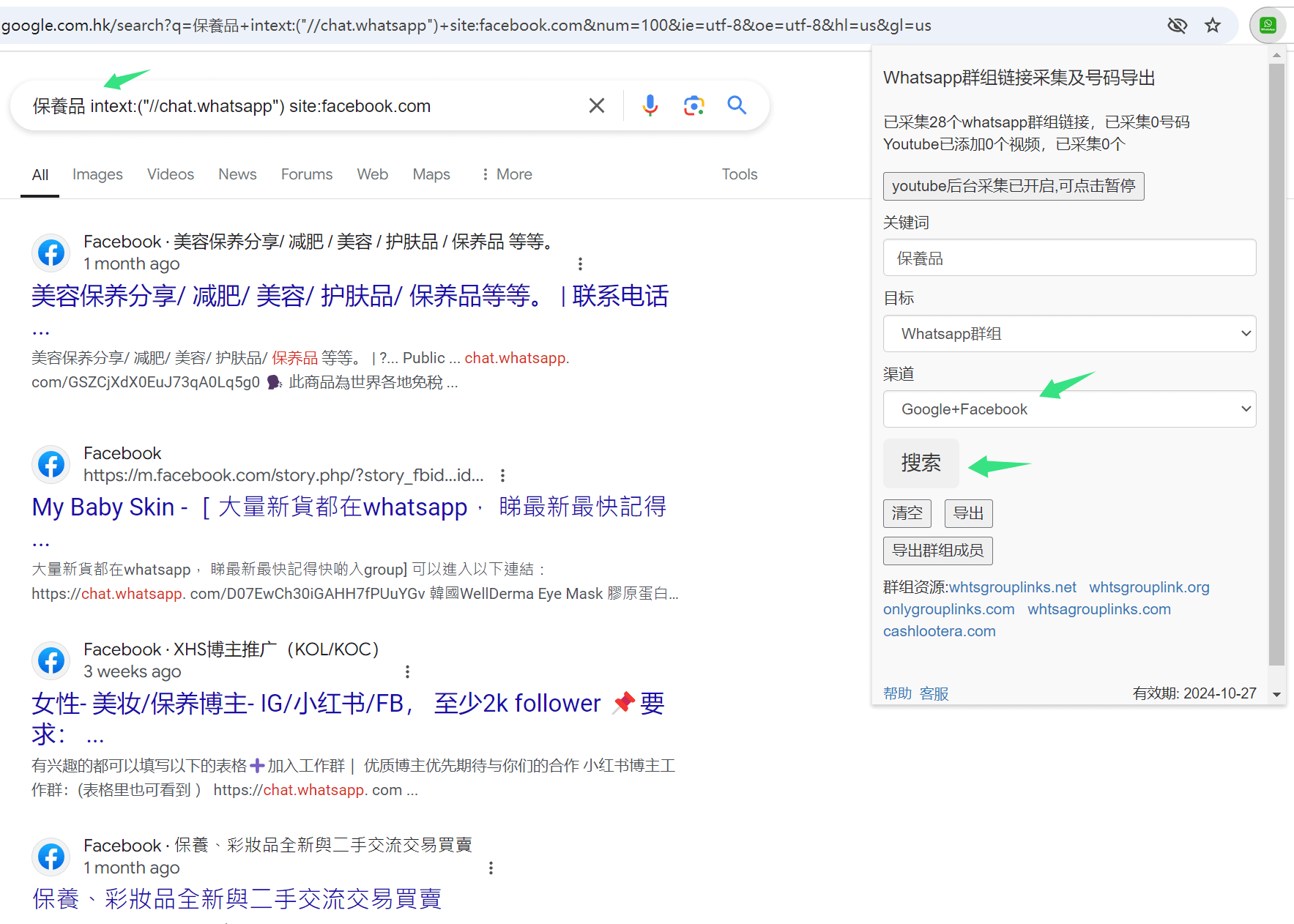Open the Tools search options
The height and width of the screenshot is (924, 1294).
740,174
